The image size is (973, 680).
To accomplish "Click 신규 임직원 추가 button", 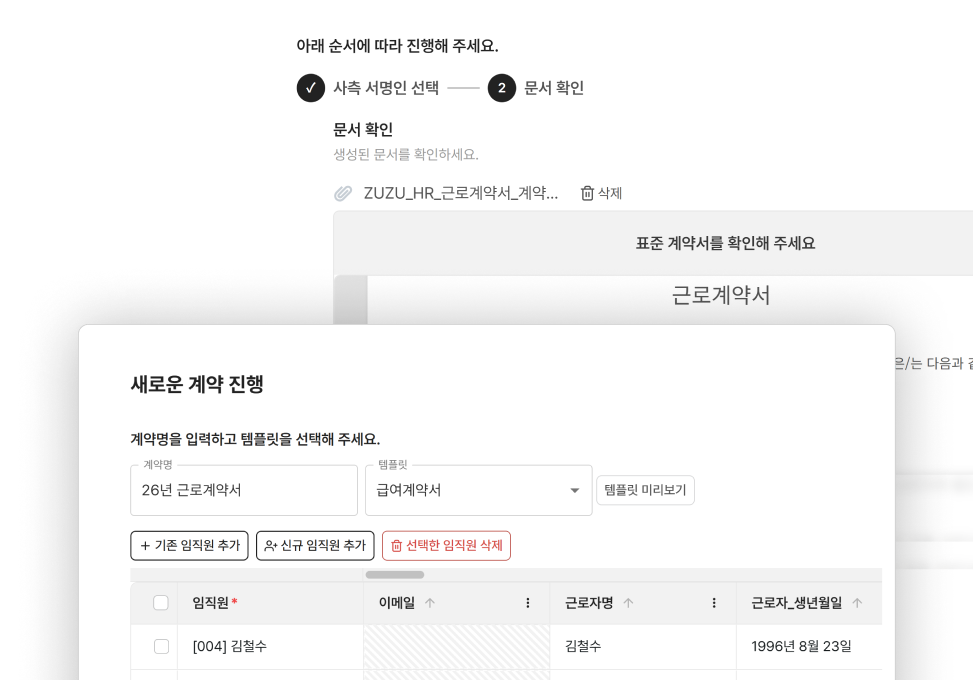I will pos(315,545).
